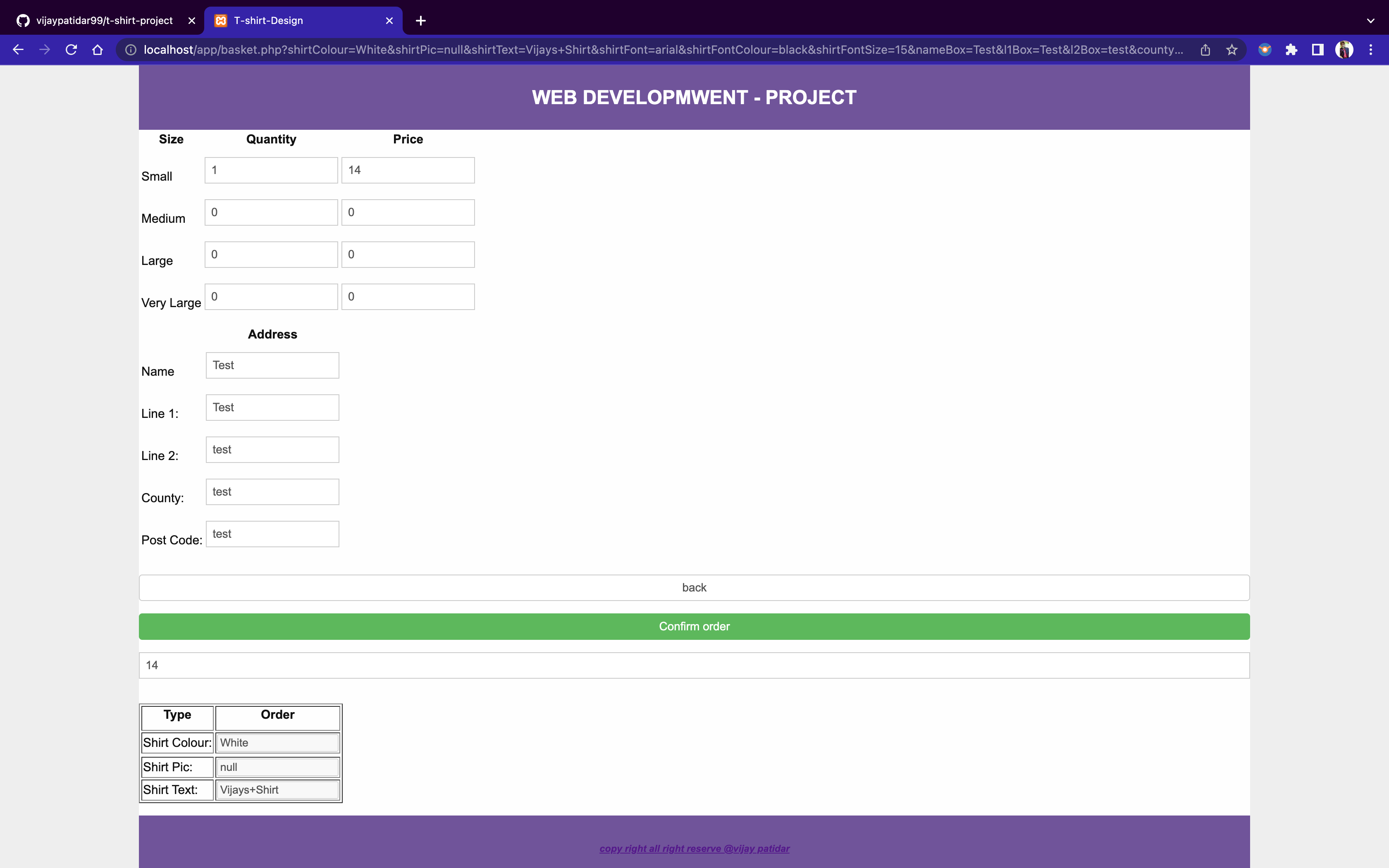The height and width of the screenshot is (868, 1389).
Task: Edit the Name field showing Test
Action: [272, 365]
